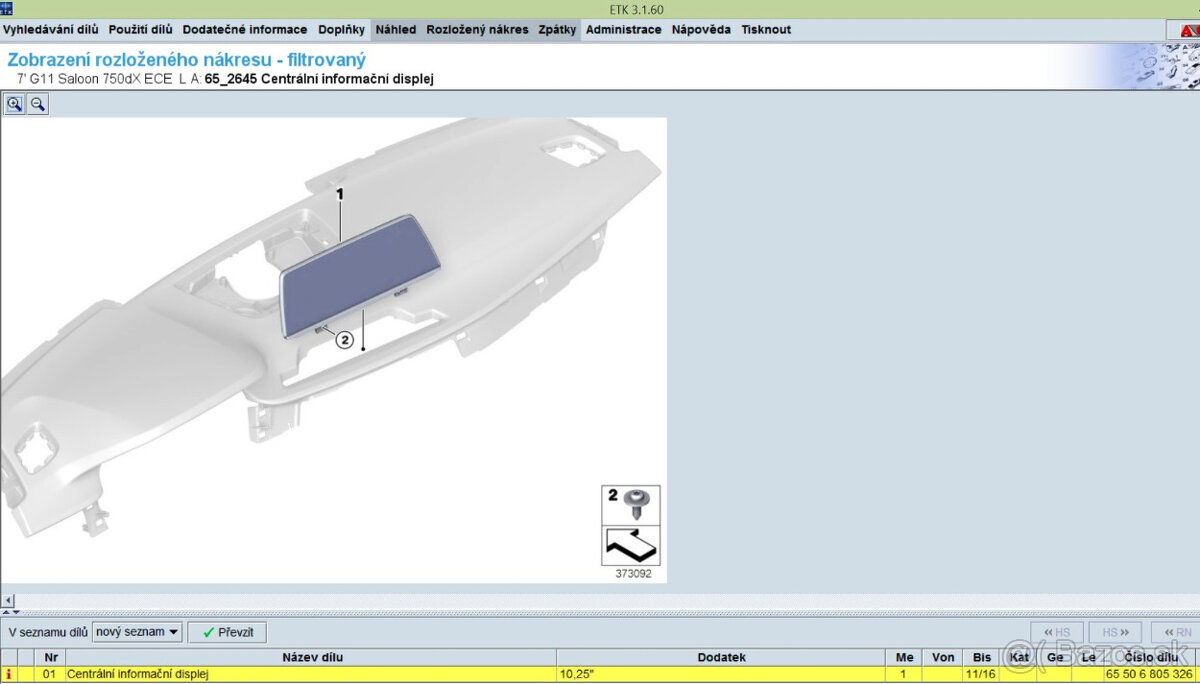Open the Vyhledávání dílů menu
Screen dimensions: 1200x684
click(50, 30)
